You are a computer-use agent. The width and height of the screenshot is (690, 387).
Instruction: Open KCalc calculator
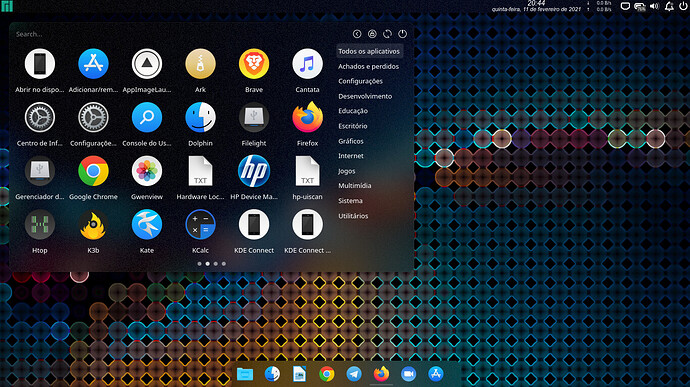click(200, 225)
